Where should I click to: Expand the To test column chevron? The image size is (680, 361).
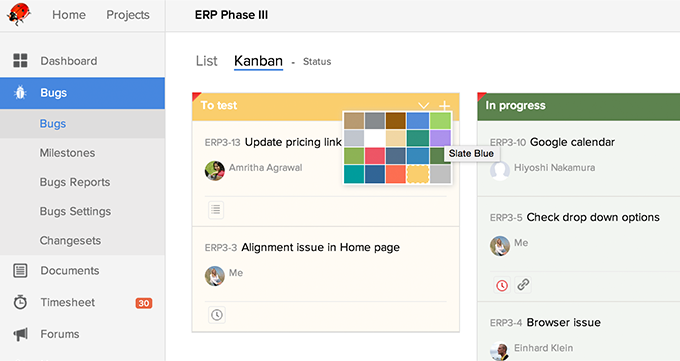[424, 105]
